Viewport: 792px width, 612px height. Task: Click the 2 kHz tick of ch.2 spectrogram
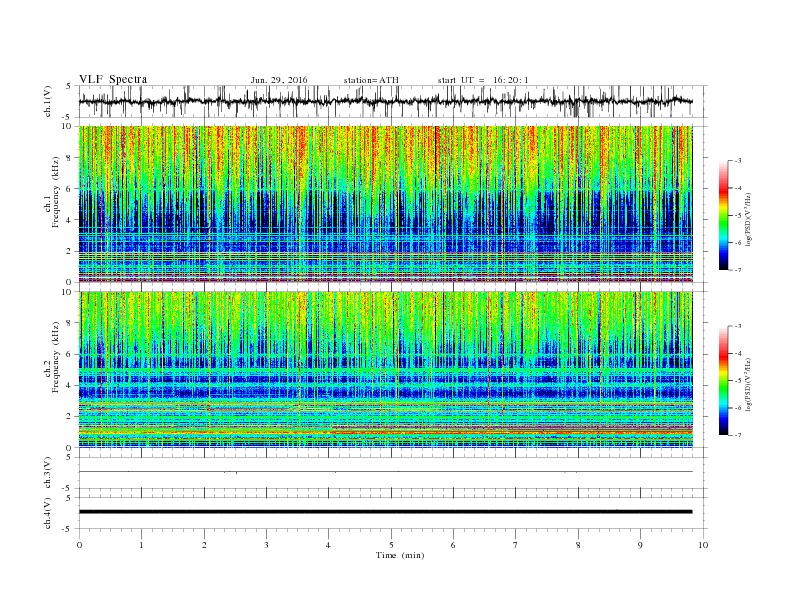point(70,417)
